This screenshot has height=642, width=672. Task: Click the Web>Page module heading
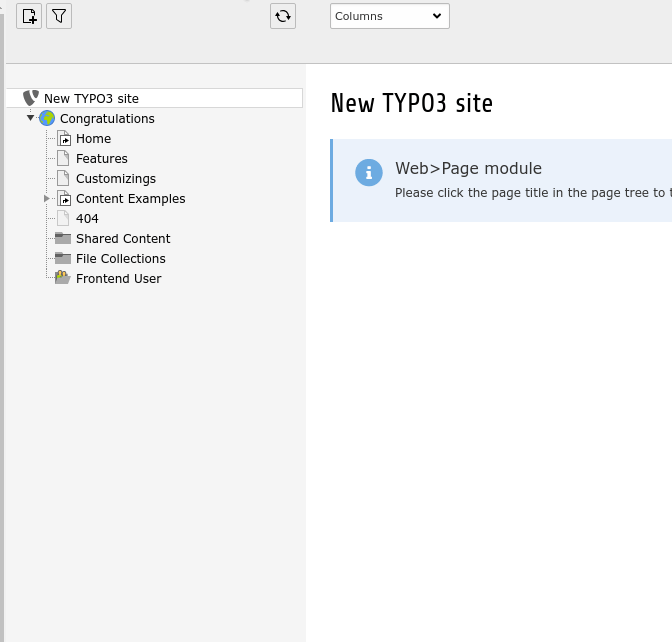pyautogui.click(x=468, y=168)
